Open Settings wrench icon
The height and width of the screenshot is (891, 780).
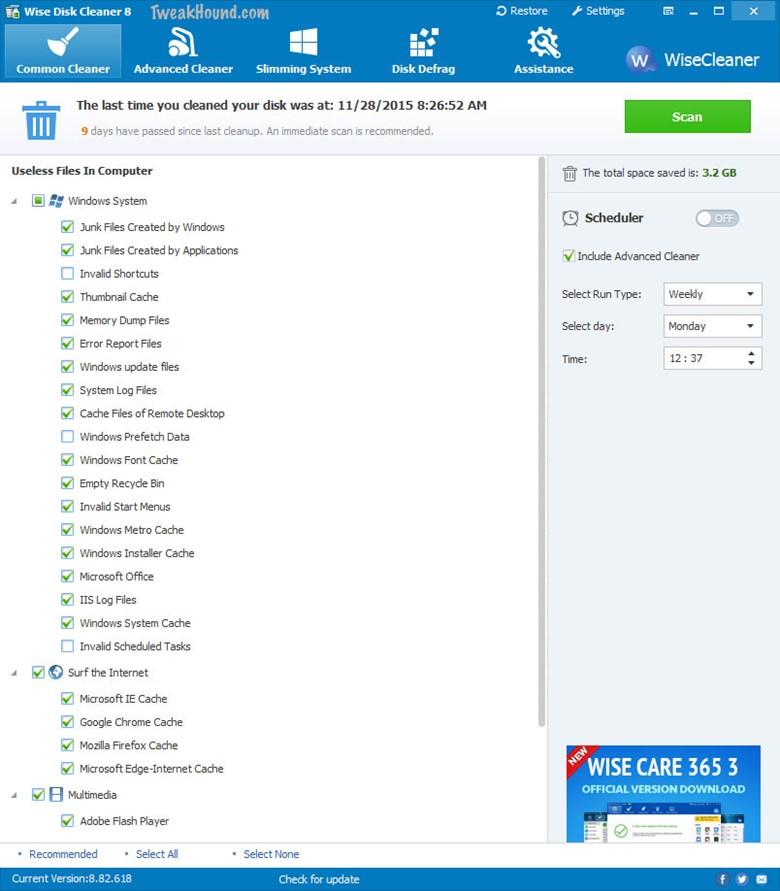[577, 11]
